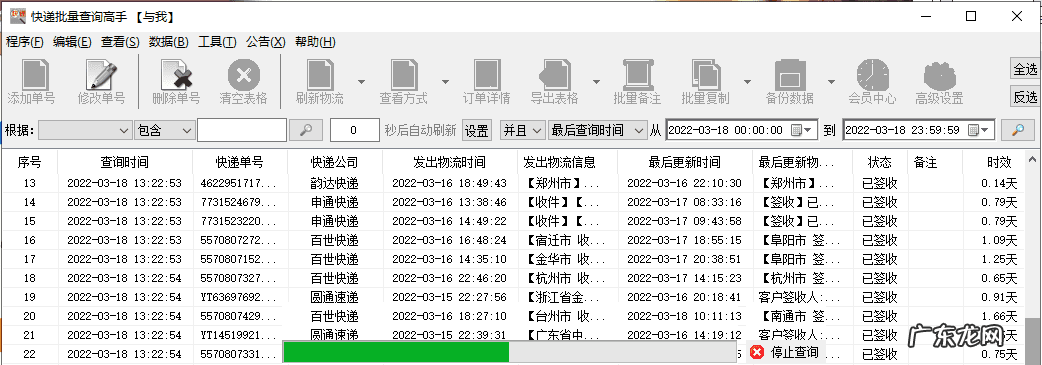Click the auto-refresh seconds input field

point(354,130)
